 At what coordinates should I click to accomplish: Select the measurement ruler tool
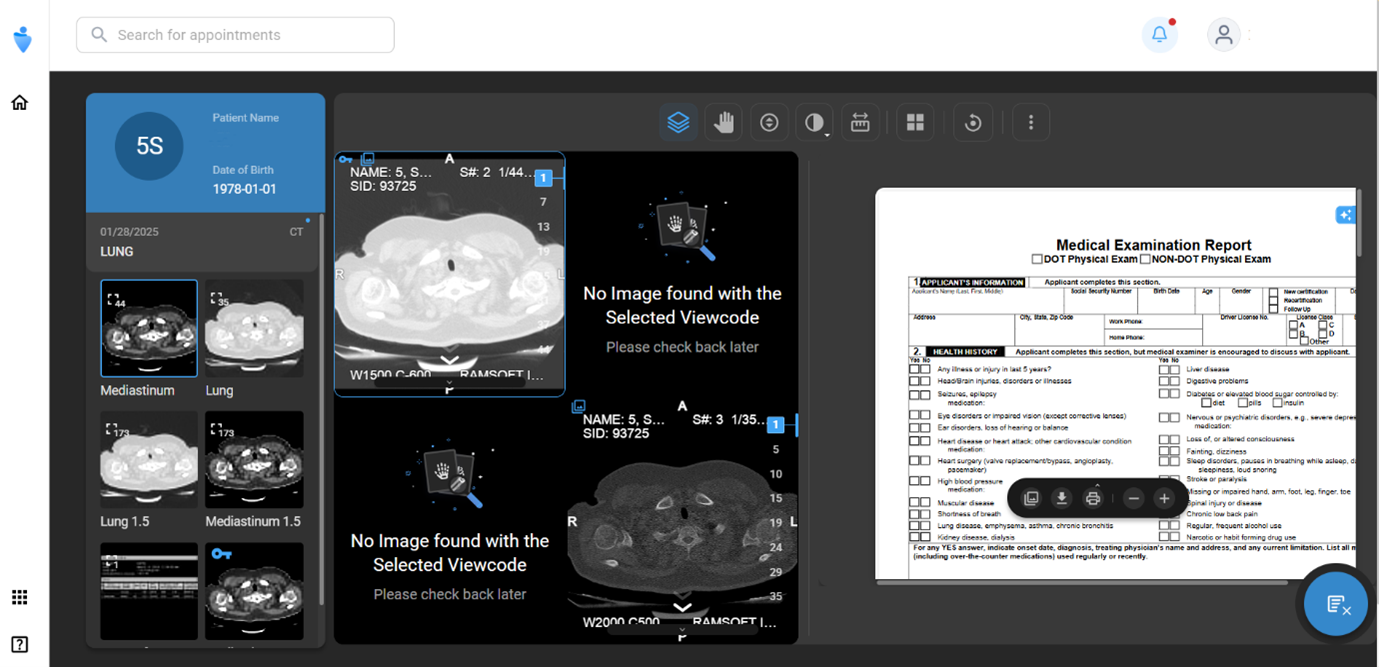(x=860, y=123)
